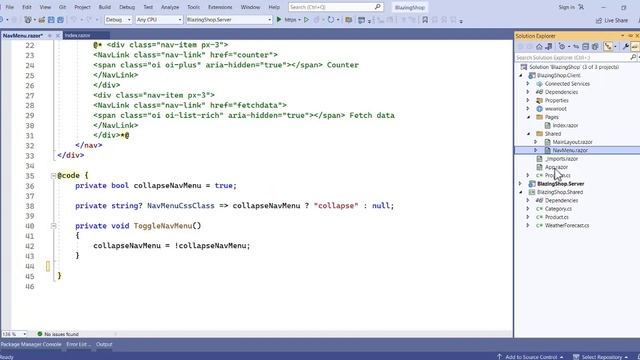Image resolution: width=640 pixels, height=360 pixels.
Task: Click the Save file toolbar icon
Action: tap(51, 20)
